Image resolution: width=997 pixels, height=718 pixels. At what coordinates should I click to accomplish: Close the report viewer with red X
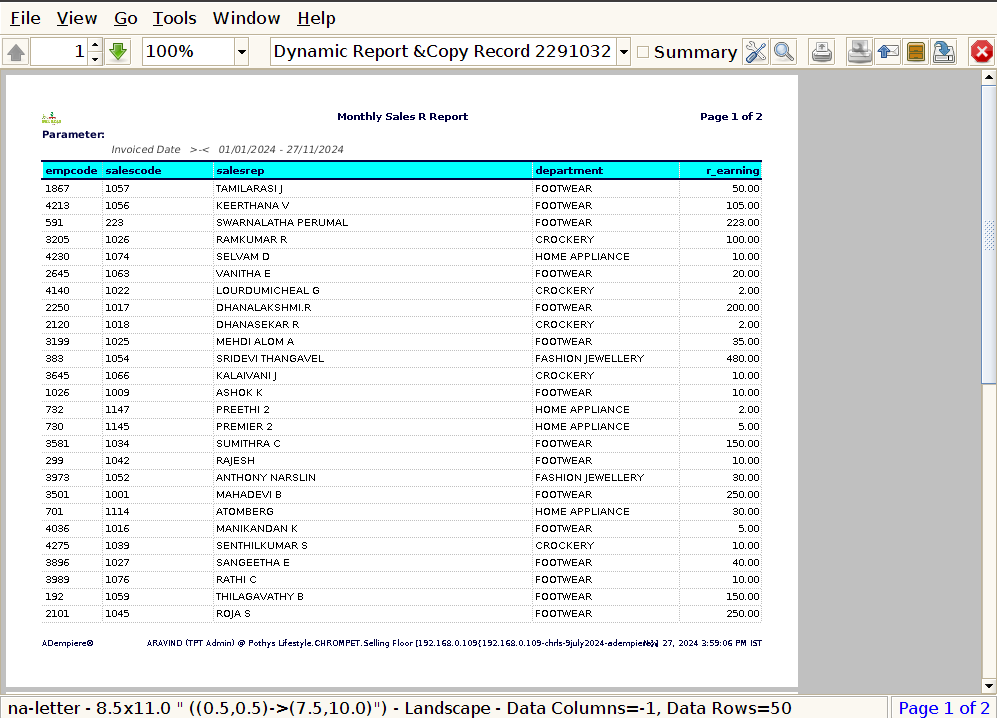click(x=982, y=52)
